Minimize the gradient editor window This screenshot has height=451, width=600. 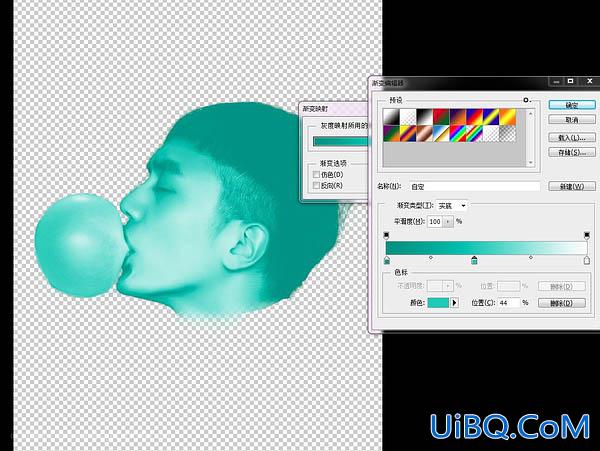click(x=557, y=81)
